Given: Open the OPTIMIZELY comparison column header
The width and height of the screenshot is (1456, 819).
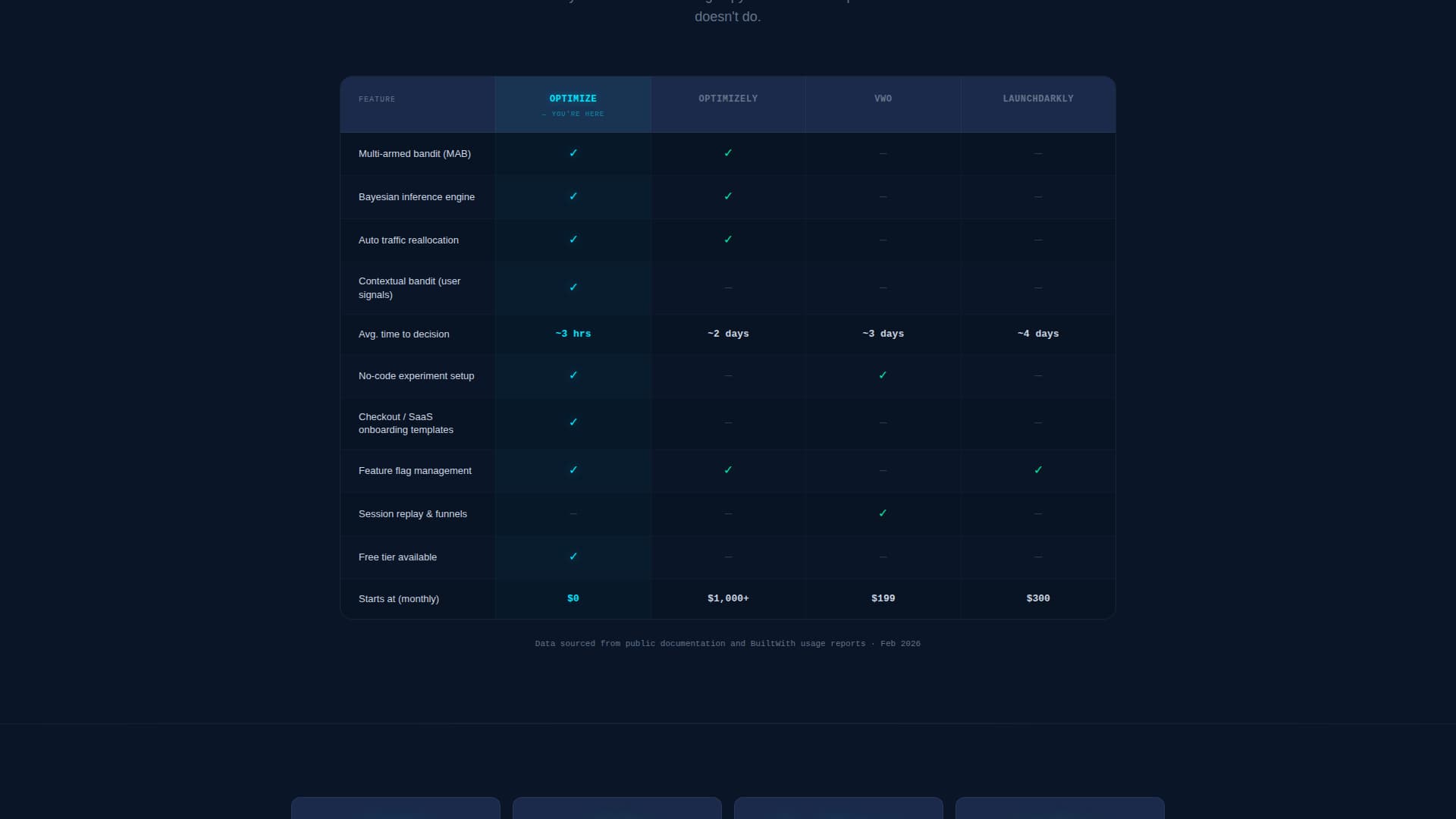Looking at the screenshot, I should click(728, 98).
